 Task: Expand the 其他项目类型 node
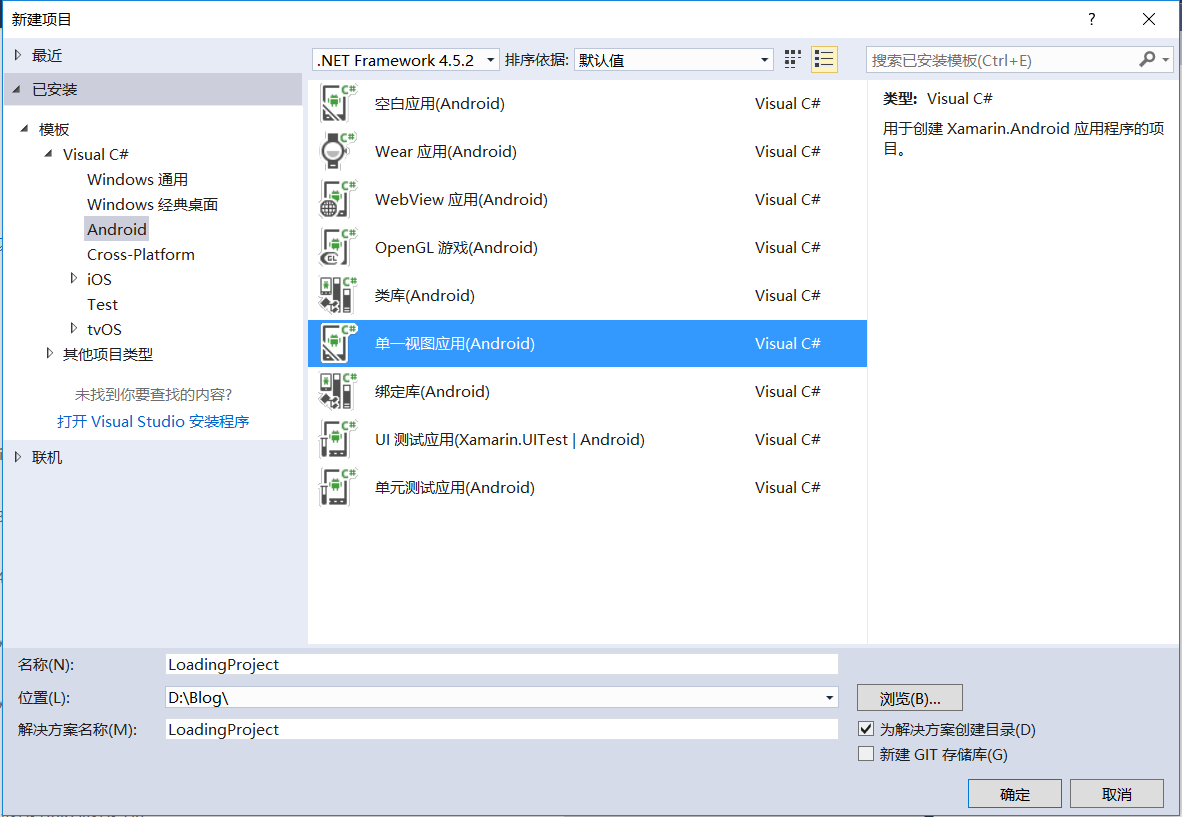click(x=49, y=353)
